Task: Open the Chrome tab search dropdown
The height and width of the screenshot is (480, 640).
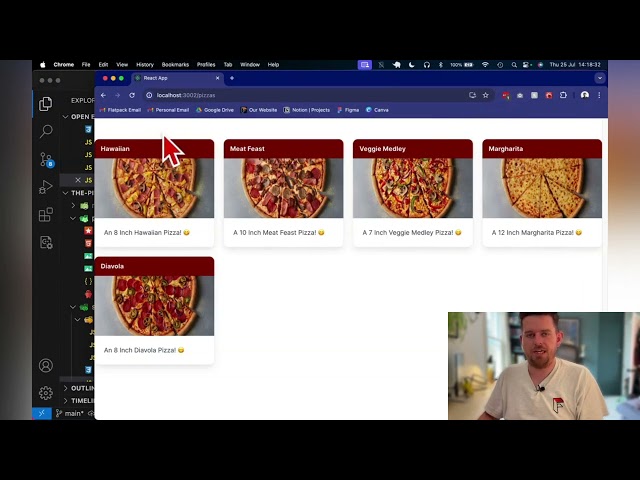Action: click(x=600, y=78)
